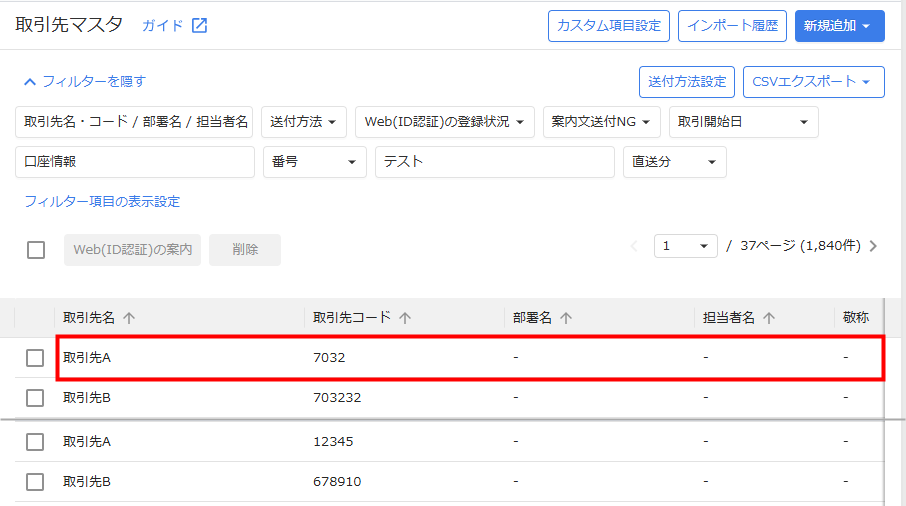Click the 口座情報 filter input field
The image size is (906, 506).
click(x=135, y=162)
